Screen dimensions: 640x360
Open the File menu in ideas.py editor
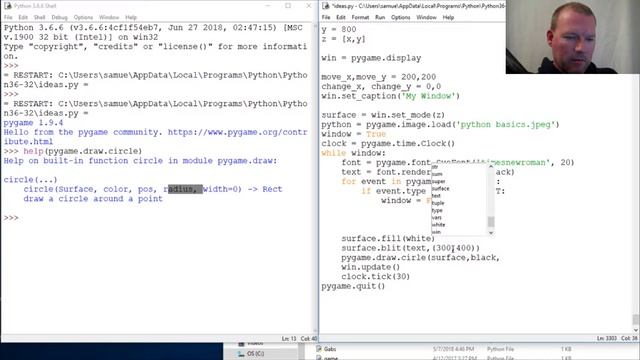326,17
